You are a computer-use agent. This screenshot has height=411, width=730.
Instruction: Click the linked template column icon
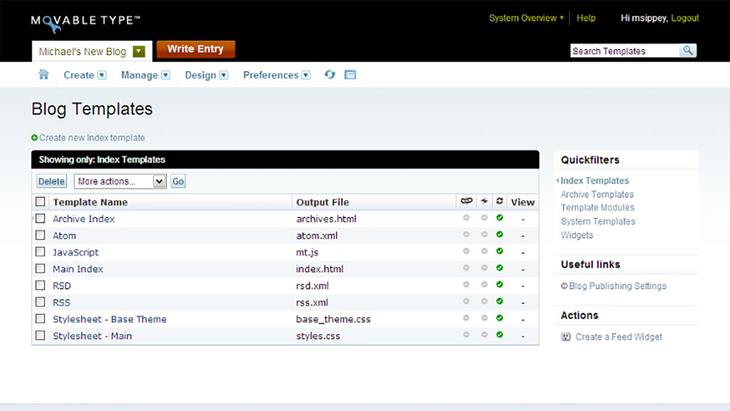466,201
